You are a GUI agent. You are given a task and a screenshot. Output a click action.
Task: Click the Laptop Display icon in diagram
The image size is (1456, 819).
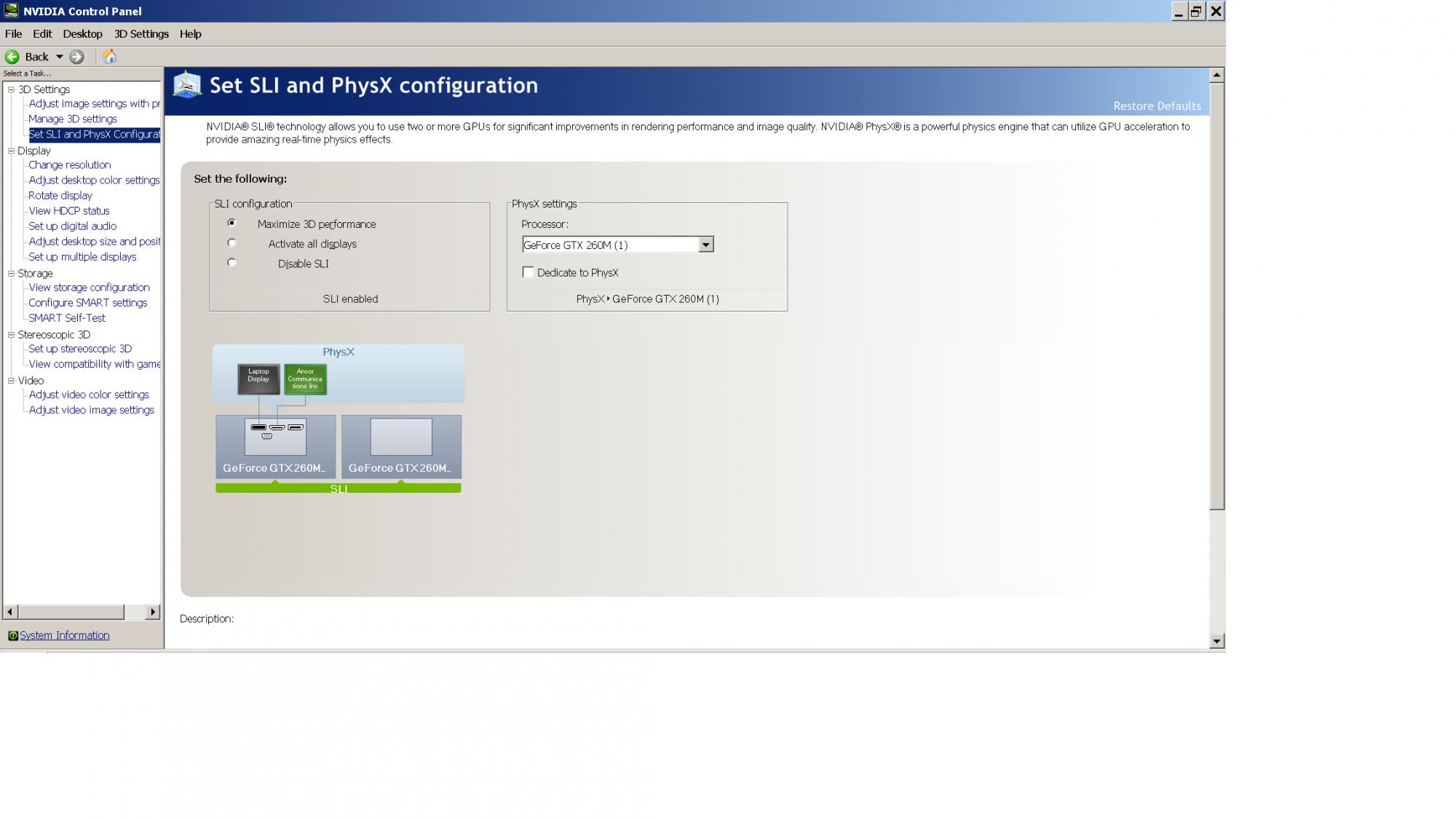[258, 379]
